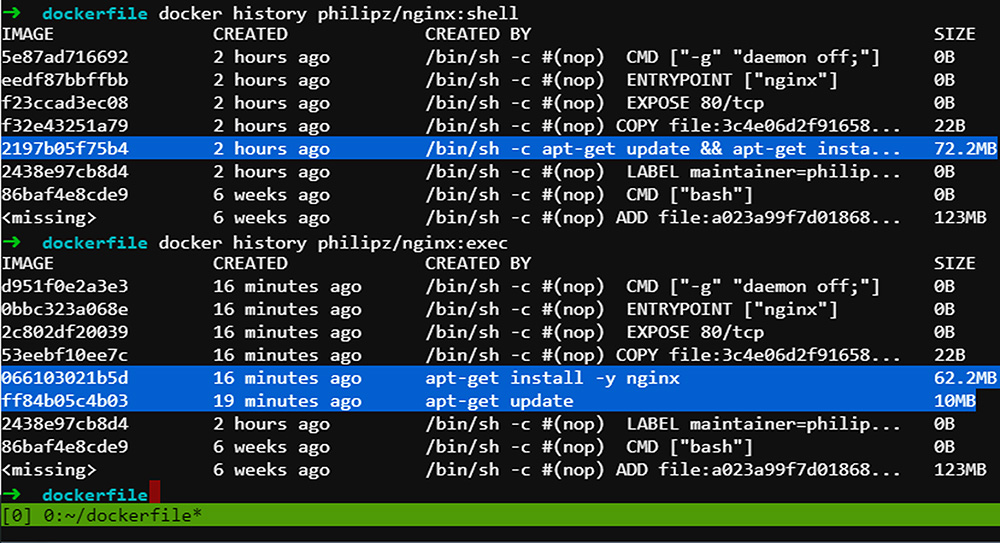Click the red cursor block after the last prompt
The image size is (1000, 543).
click(153, 493)
